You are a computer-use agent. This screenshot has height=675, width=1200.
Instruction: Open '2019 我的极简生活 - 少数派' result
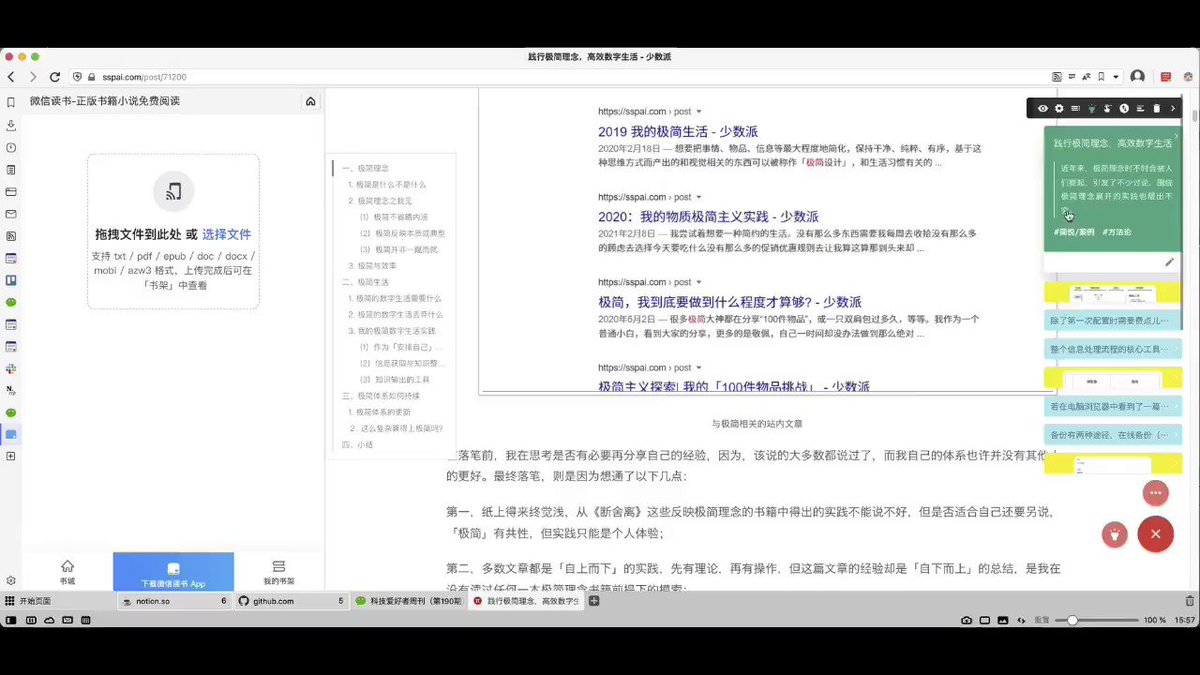(x=678, y=131)
